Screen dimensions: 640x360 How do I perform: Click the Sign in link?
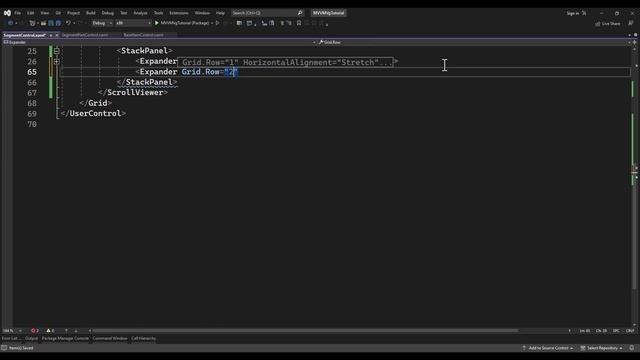click(573, 13)
